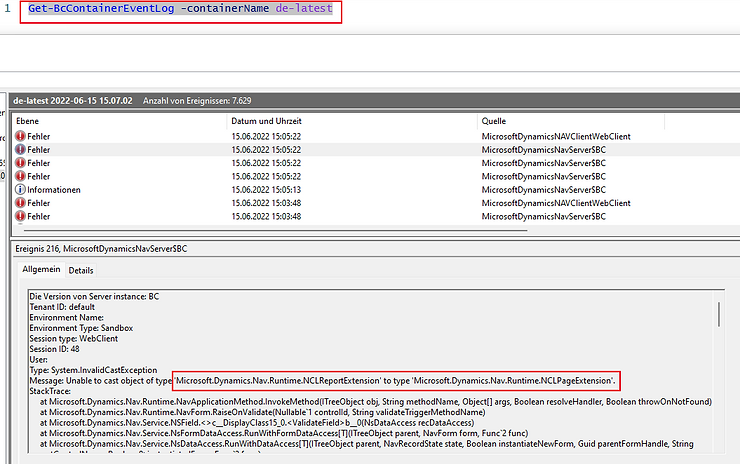Switch to the Allgemein tab
The height and width of the screenshot is (464, 740).
coord(42,270)
